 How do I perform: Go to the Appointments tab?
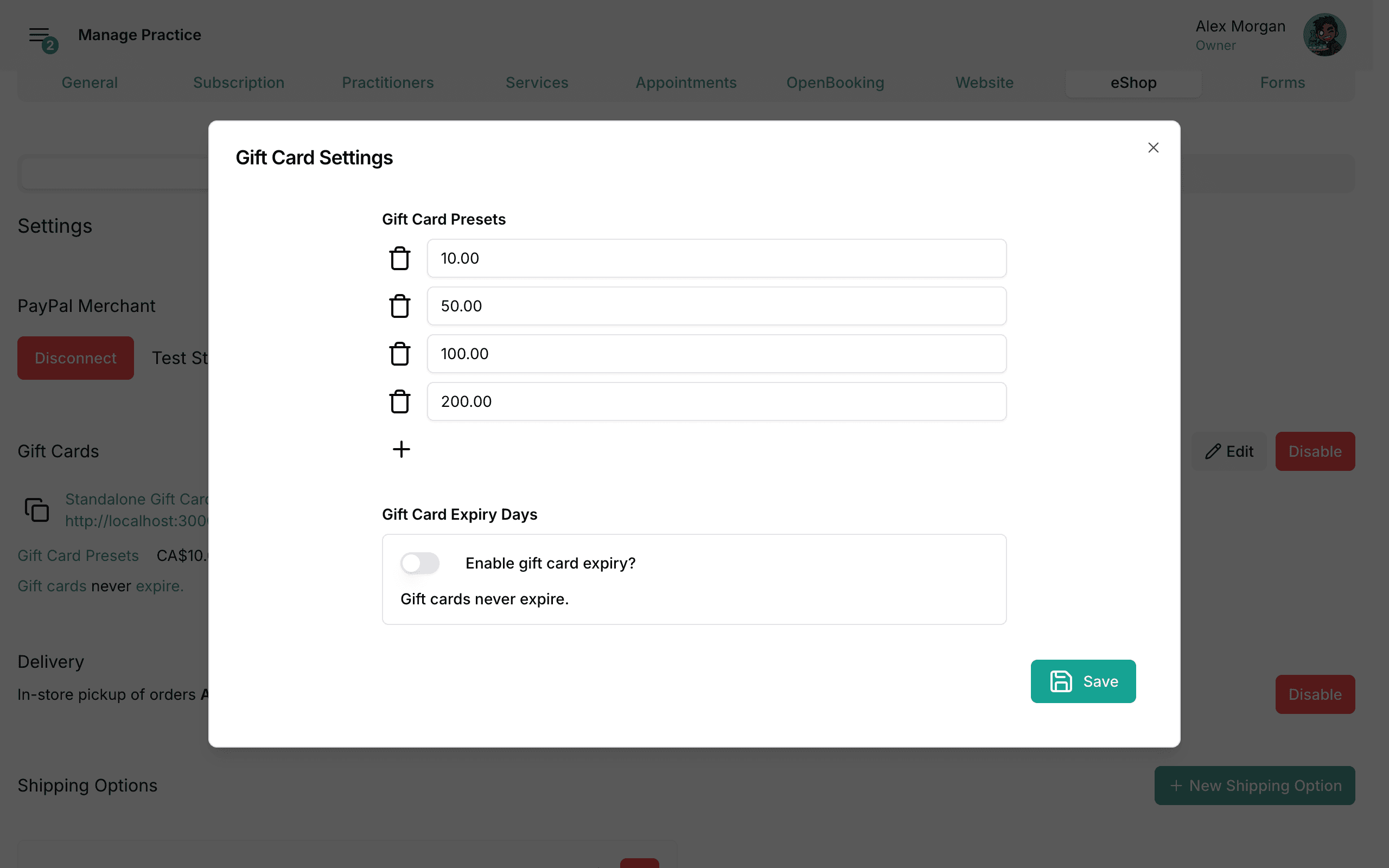coord(686,82)
